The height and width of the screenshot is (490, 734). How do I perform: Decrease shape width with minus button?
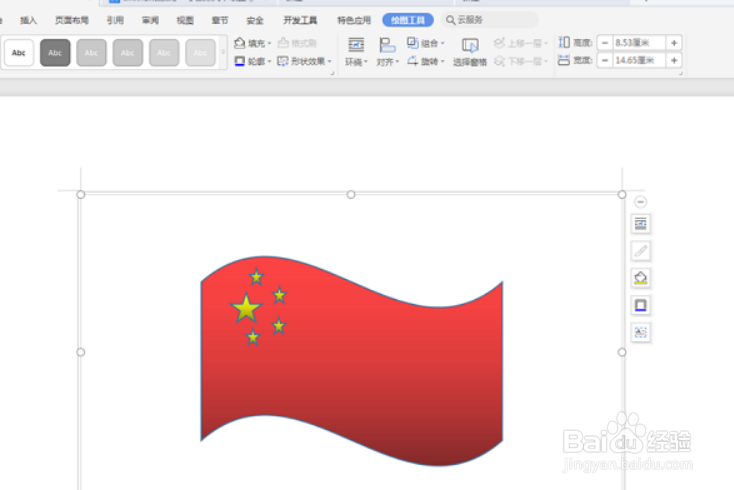[605, 60]
